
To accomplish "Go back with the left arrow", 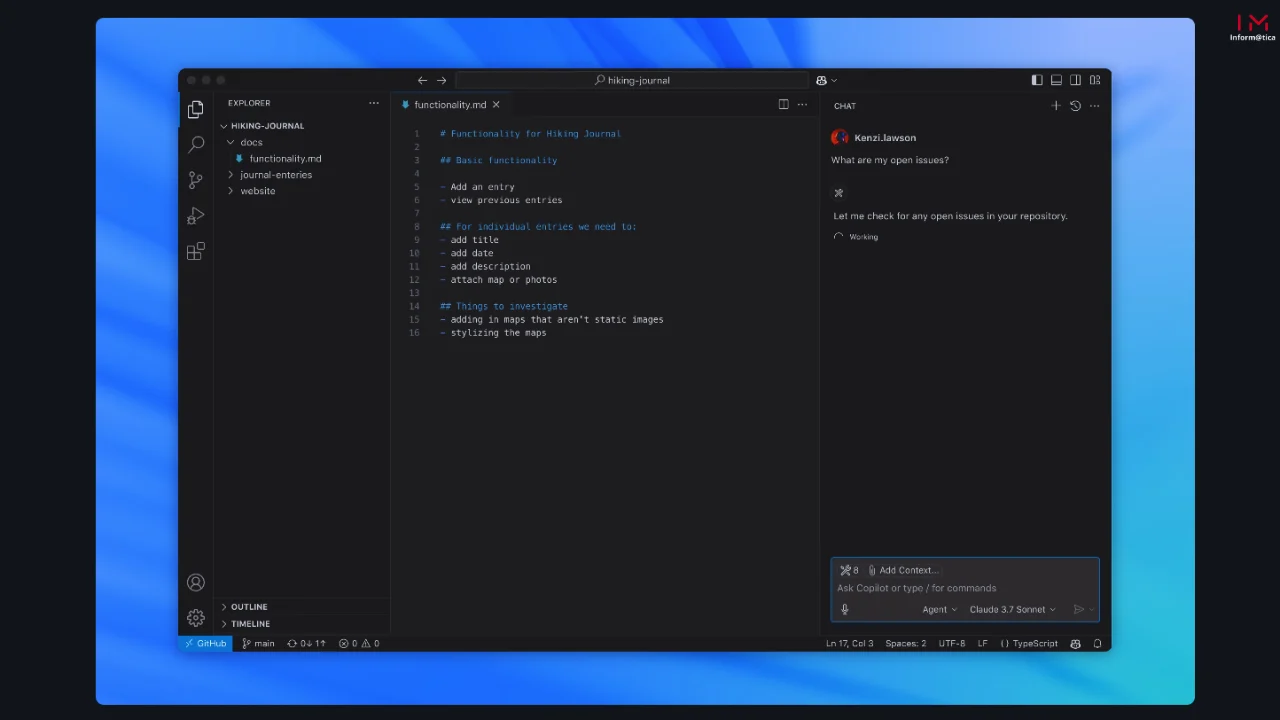I will click(x=422, y=80).
